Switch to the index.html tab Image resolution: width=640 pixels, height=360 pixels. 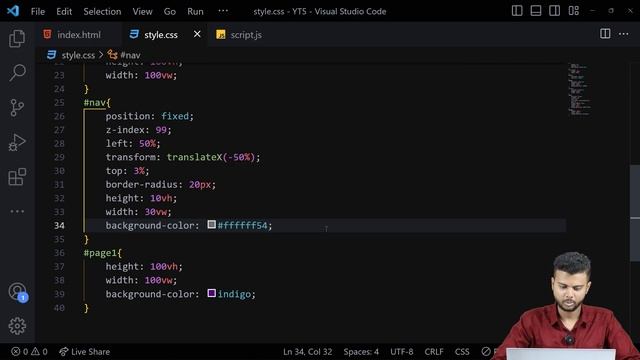(x=78, y=35)
